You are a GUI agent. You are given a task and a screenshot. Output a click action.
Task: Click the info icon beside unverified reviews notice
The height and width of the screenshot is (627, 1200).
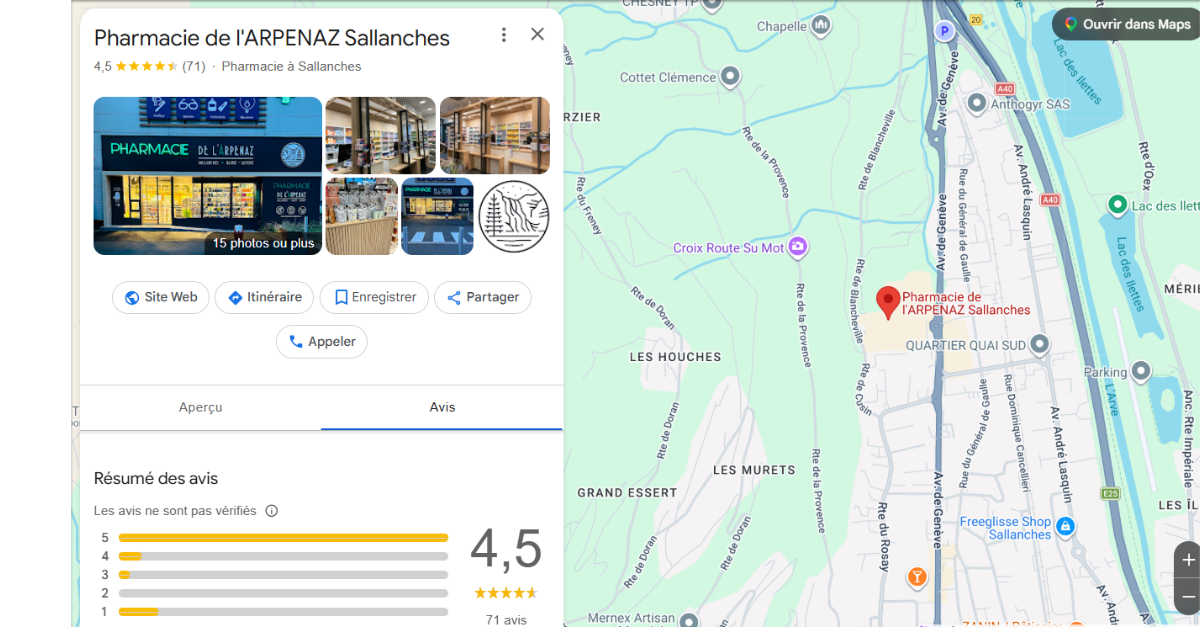(271, 511)
